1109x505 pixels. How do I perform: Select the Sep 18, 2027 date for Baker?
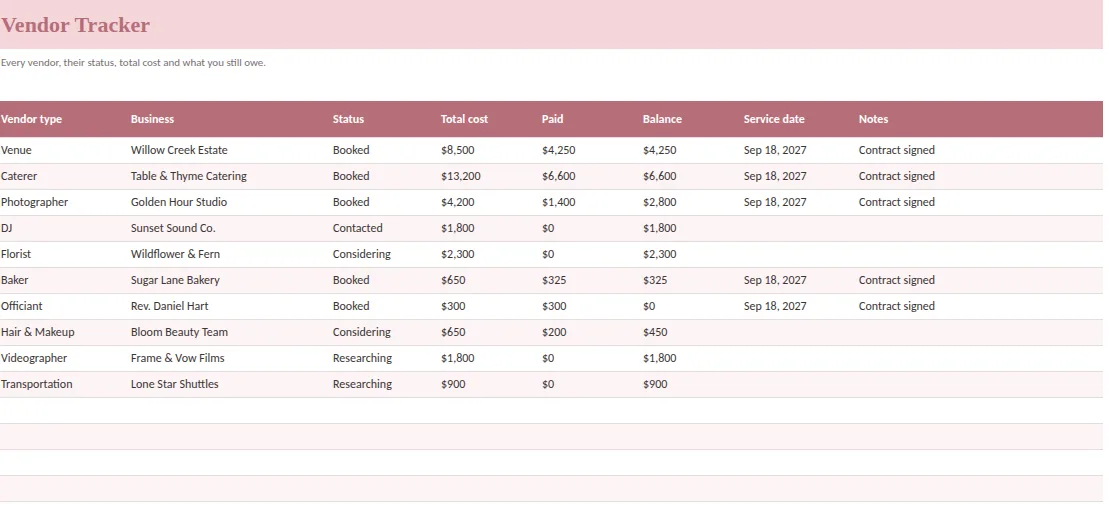[775, 280]
